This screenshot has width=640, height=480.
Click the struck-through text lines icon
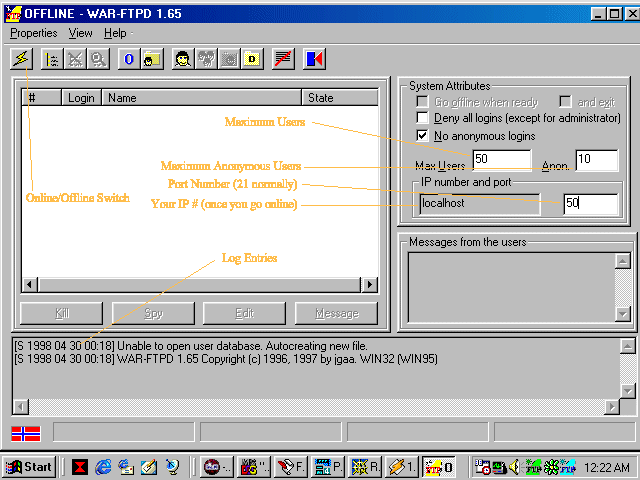[x=283, y=59]
